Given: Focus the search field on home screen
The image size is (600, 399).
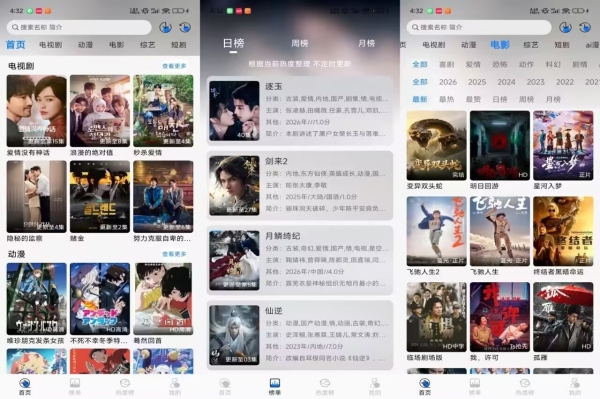Looking at the screenshot, I should click(x=79, y=27).
